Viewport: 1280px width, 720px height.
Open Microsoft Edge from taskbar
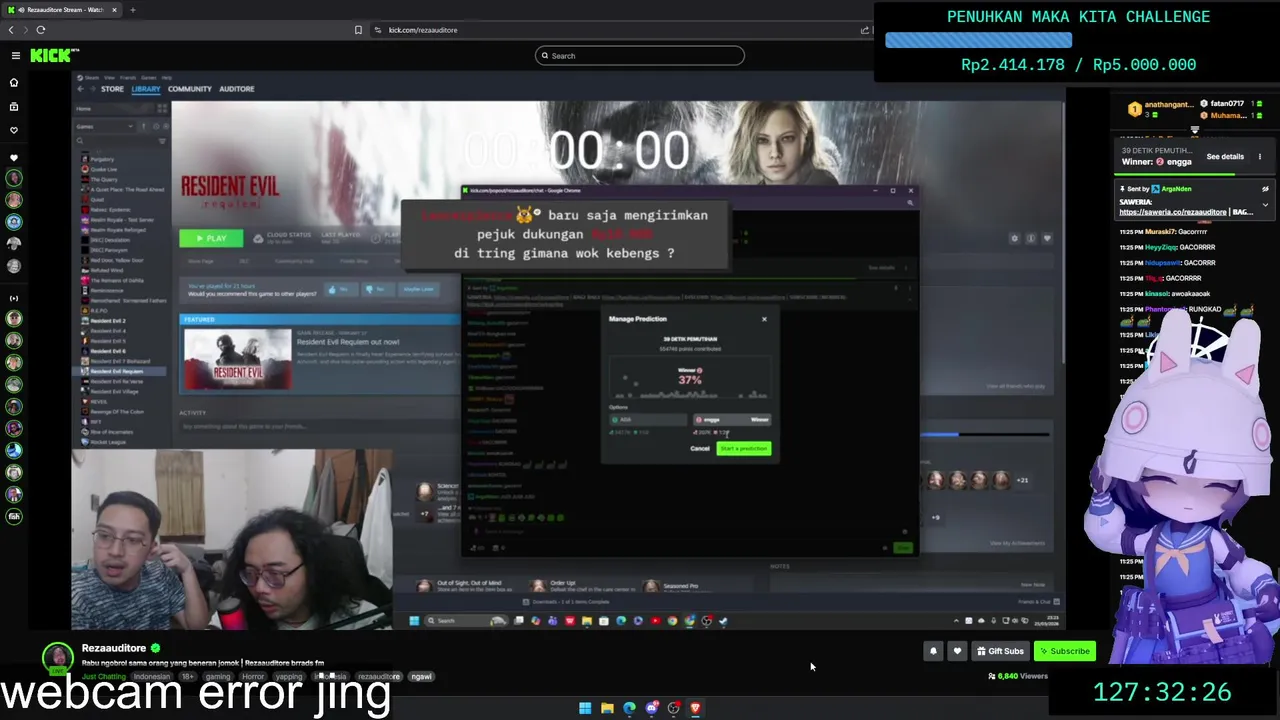point(629,708)
